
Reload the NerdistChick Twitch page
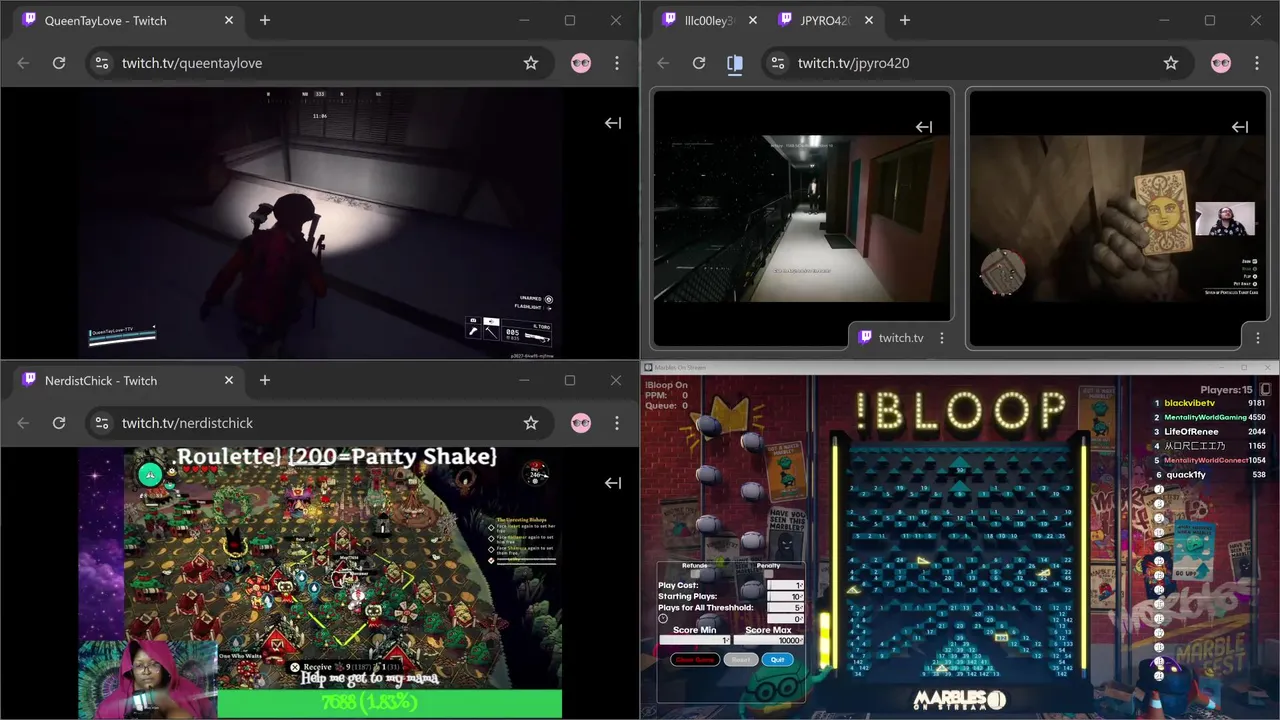point(59,423)
